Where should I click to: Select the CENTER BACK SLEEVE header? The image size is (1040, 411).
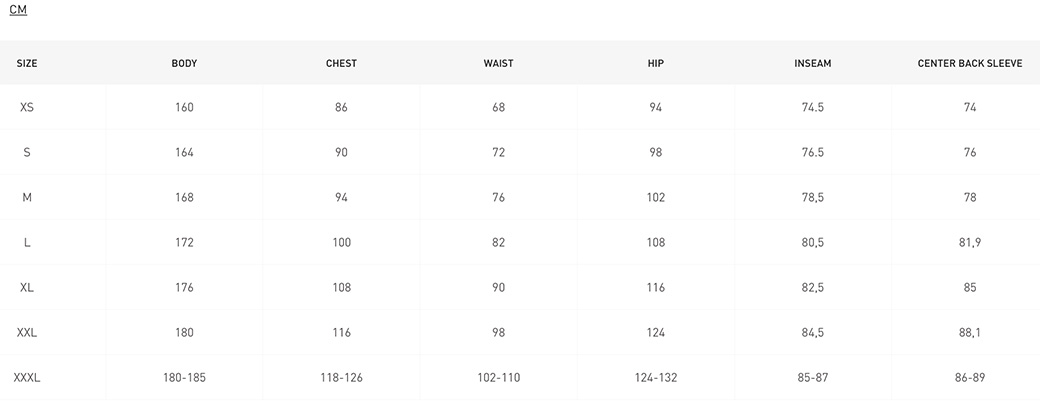970,64
